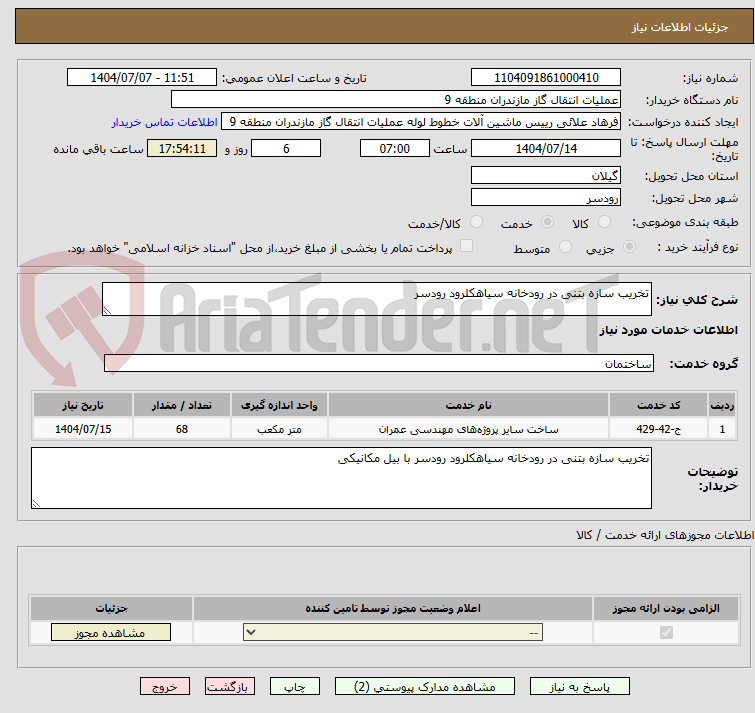Click the تعداد / مقدار column header
Viewport: 755px width, 713px height.
click(x=182, y=405)
